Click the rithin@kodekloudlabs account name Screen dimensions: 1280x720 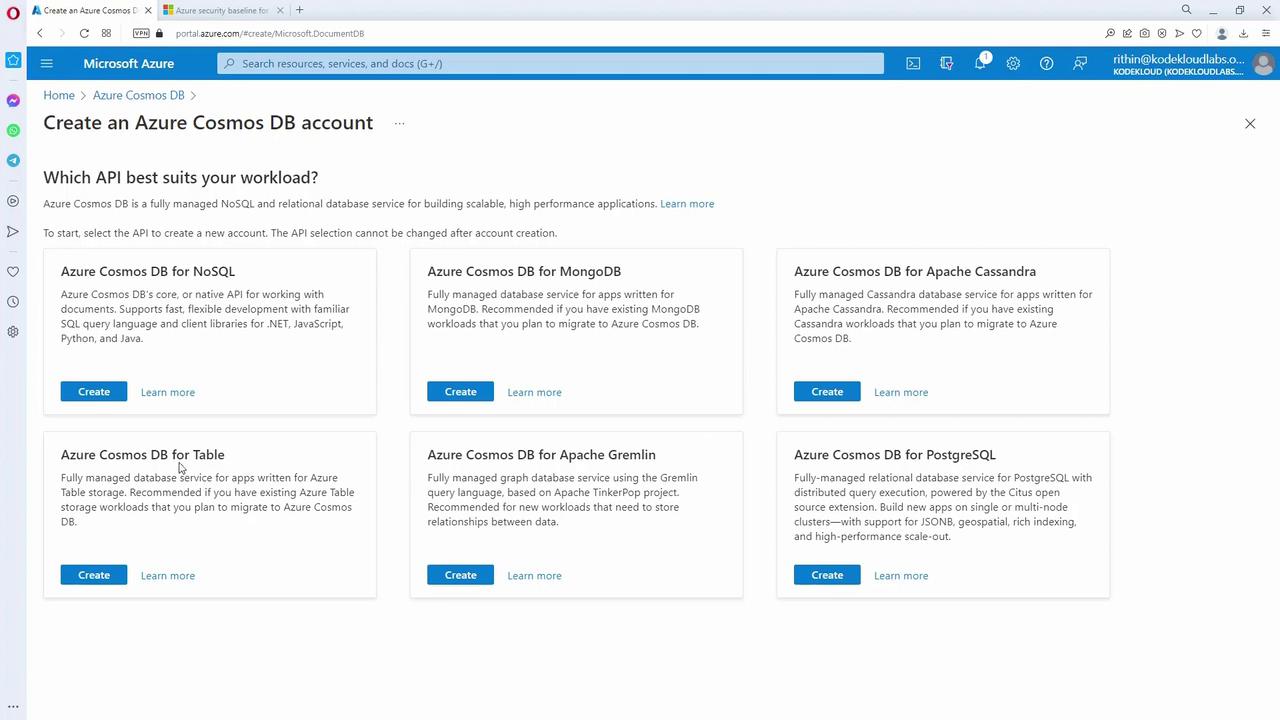(x=1179, y=58)
